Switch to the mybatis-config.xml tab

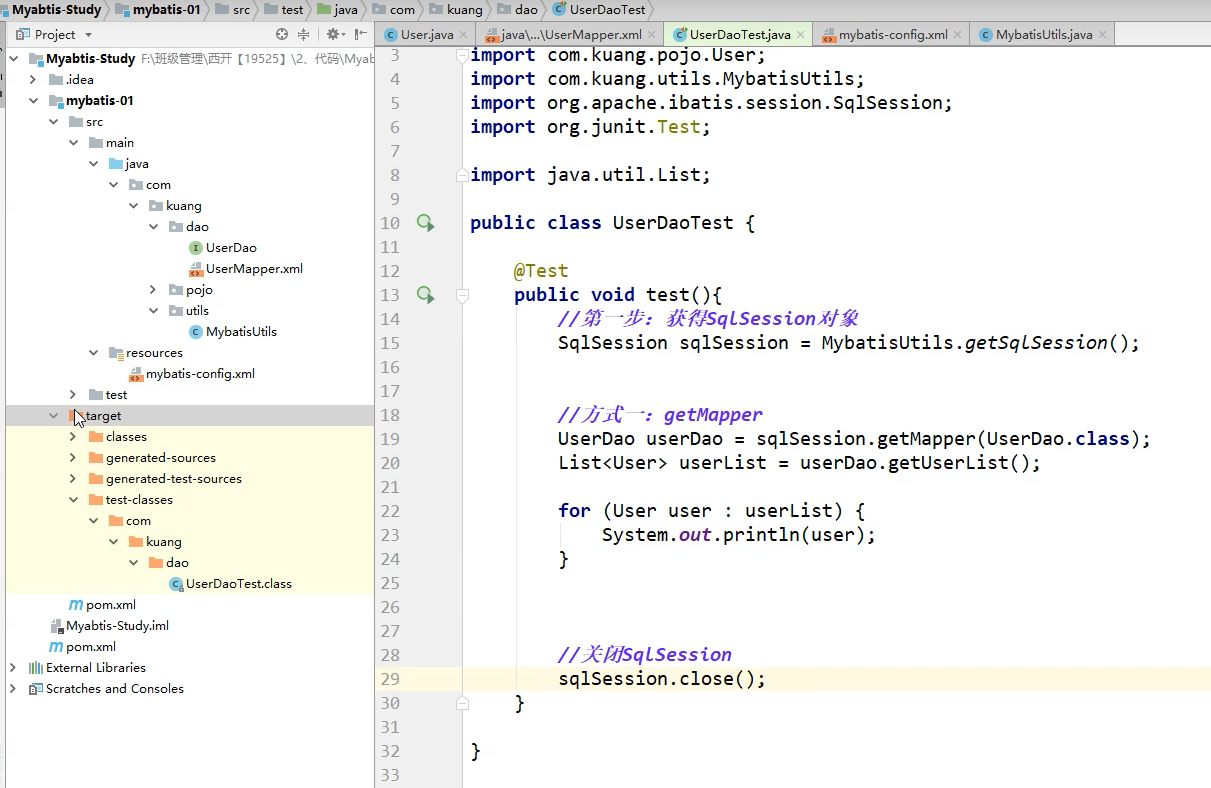point(892,35)
